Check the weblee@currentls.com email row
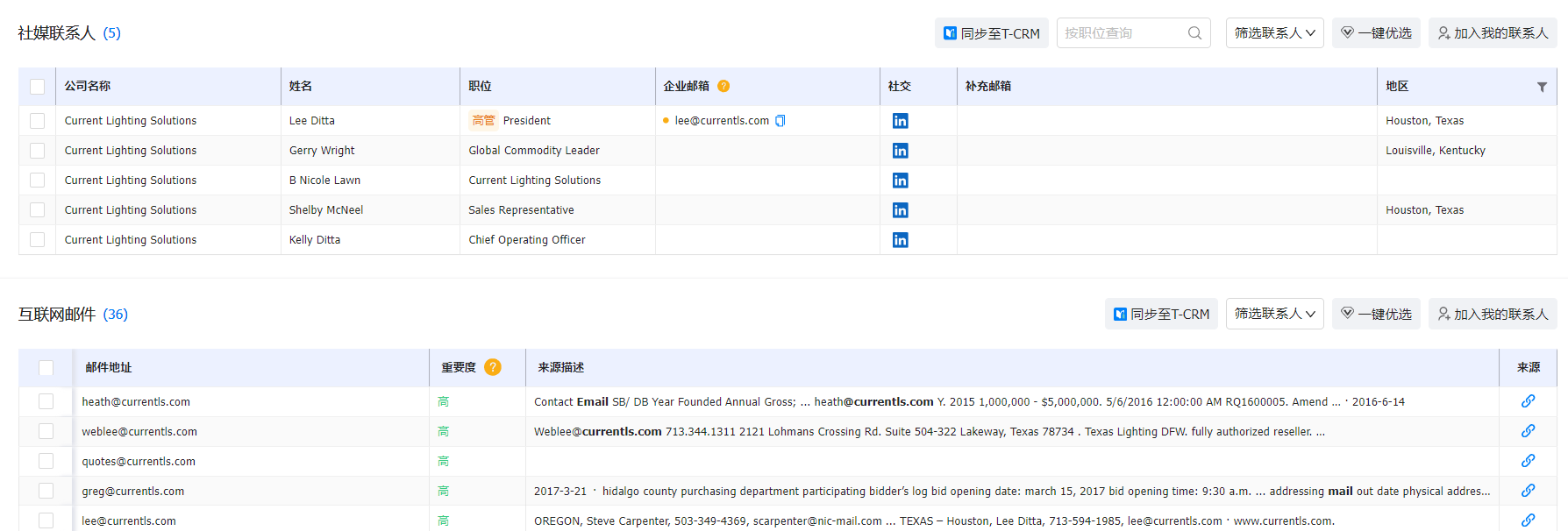The height and width of the screenshot is (531, 1568). (x=46, y=431)
